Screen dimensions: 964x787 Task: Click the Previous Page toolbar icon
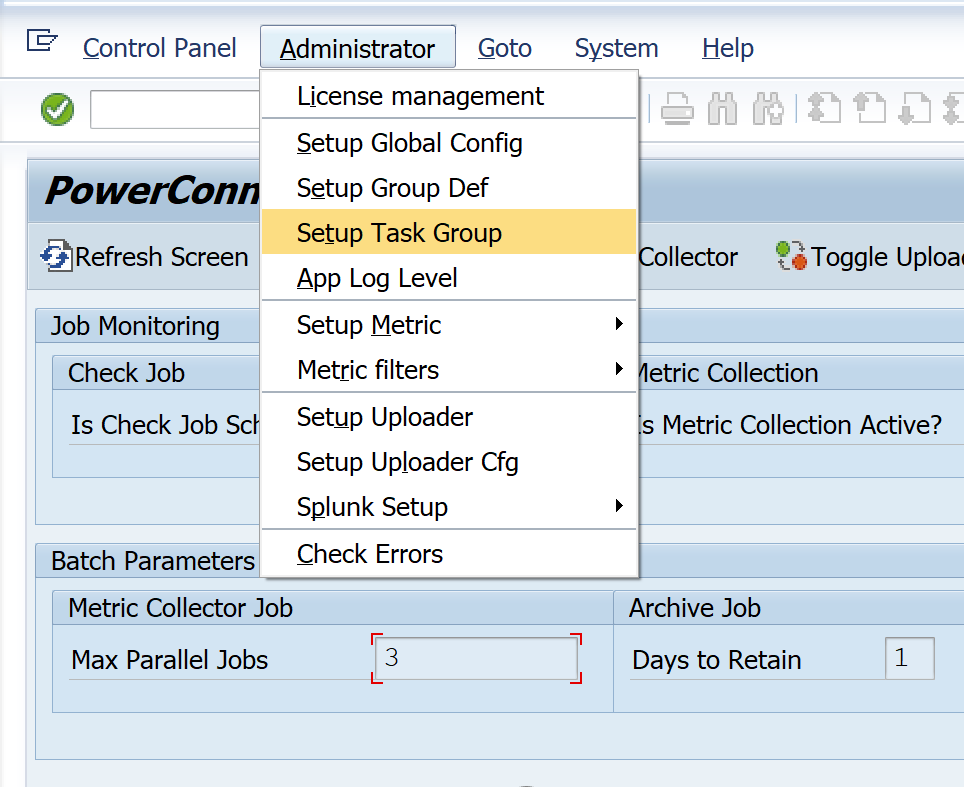869,109
